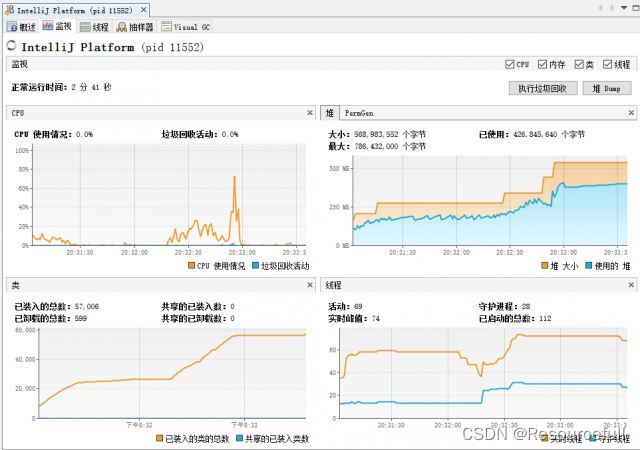Image resolution: width=640 pixels, height=450 pixels.
Task: Click the 垃圾回收活动 legend swatch
Action: [x=256, y=266]
